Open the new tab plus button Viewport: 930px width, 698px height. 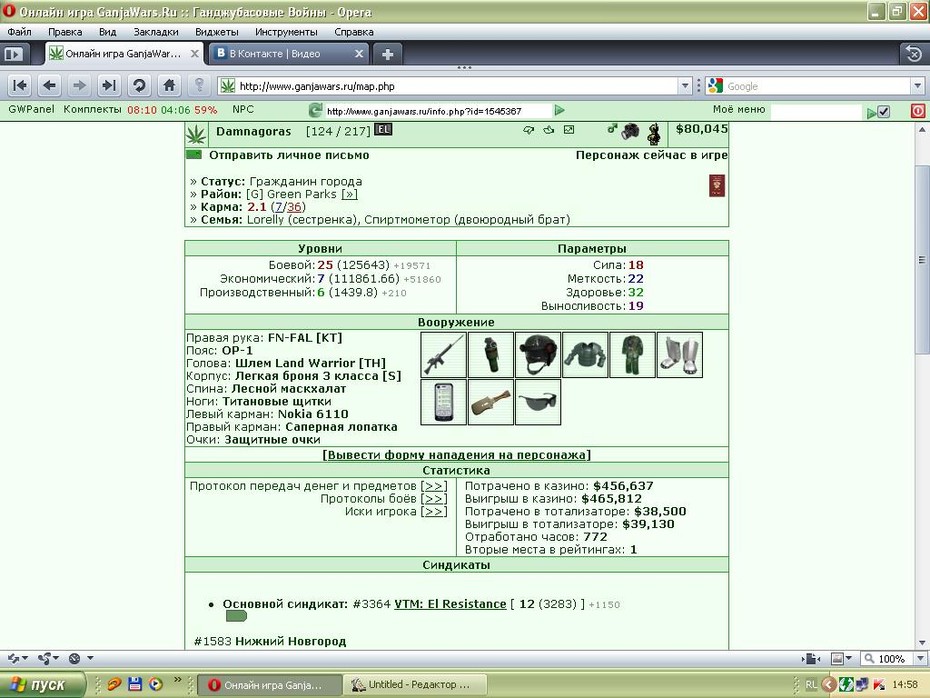point(387,54)
